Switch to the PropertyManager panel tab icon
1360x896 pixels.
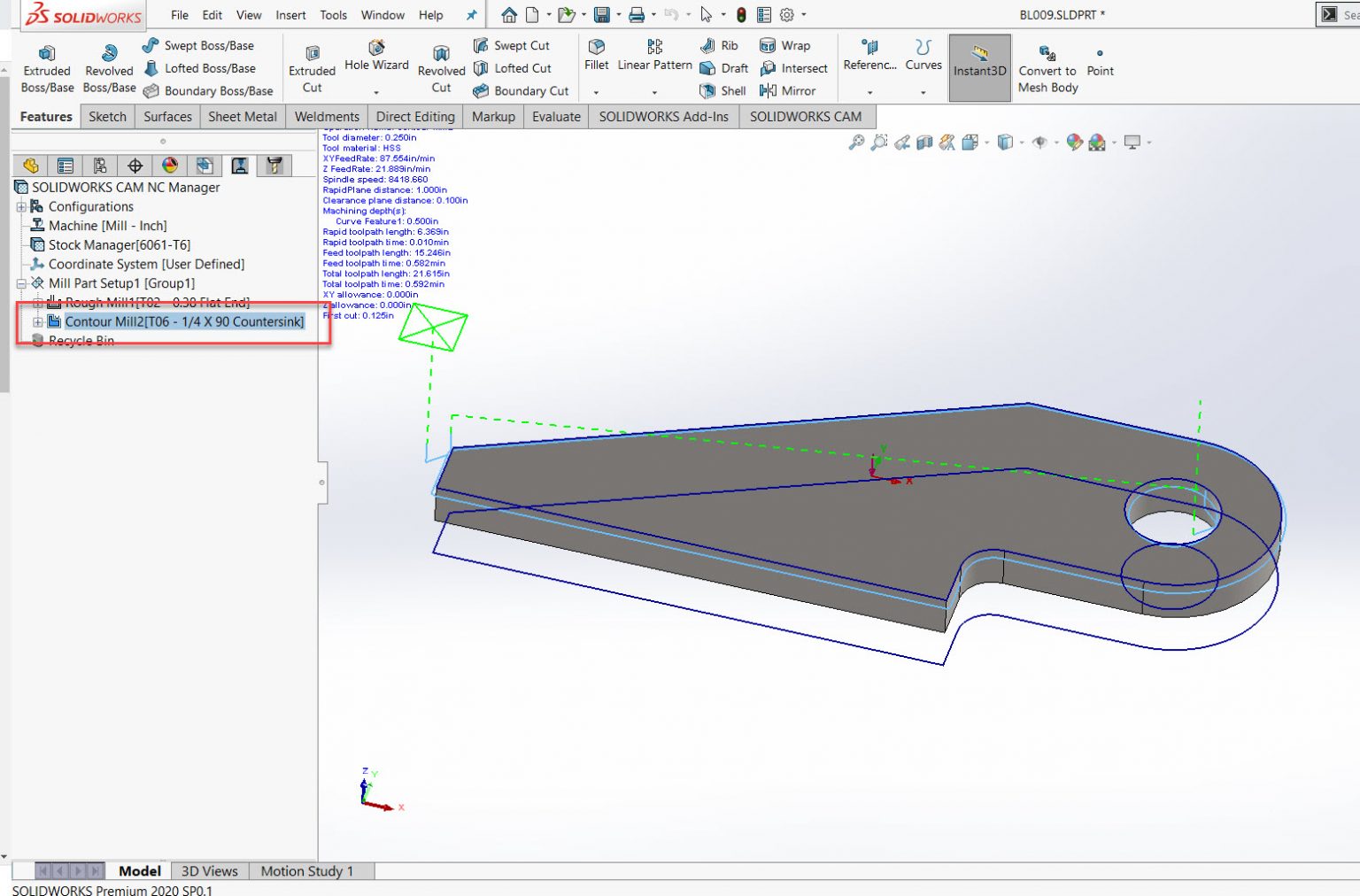(x=65, y=166)
